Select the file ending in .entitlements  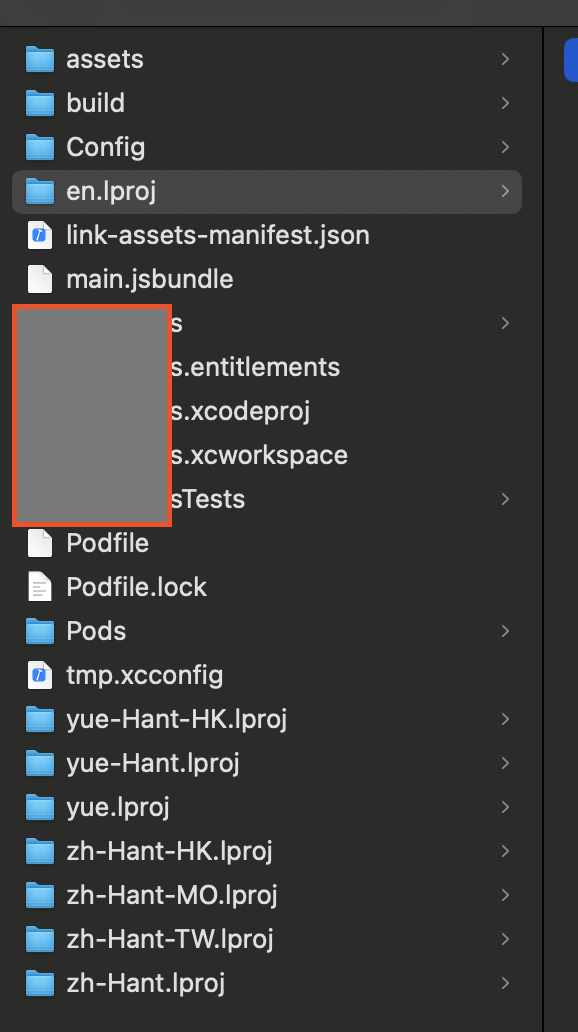267,367
